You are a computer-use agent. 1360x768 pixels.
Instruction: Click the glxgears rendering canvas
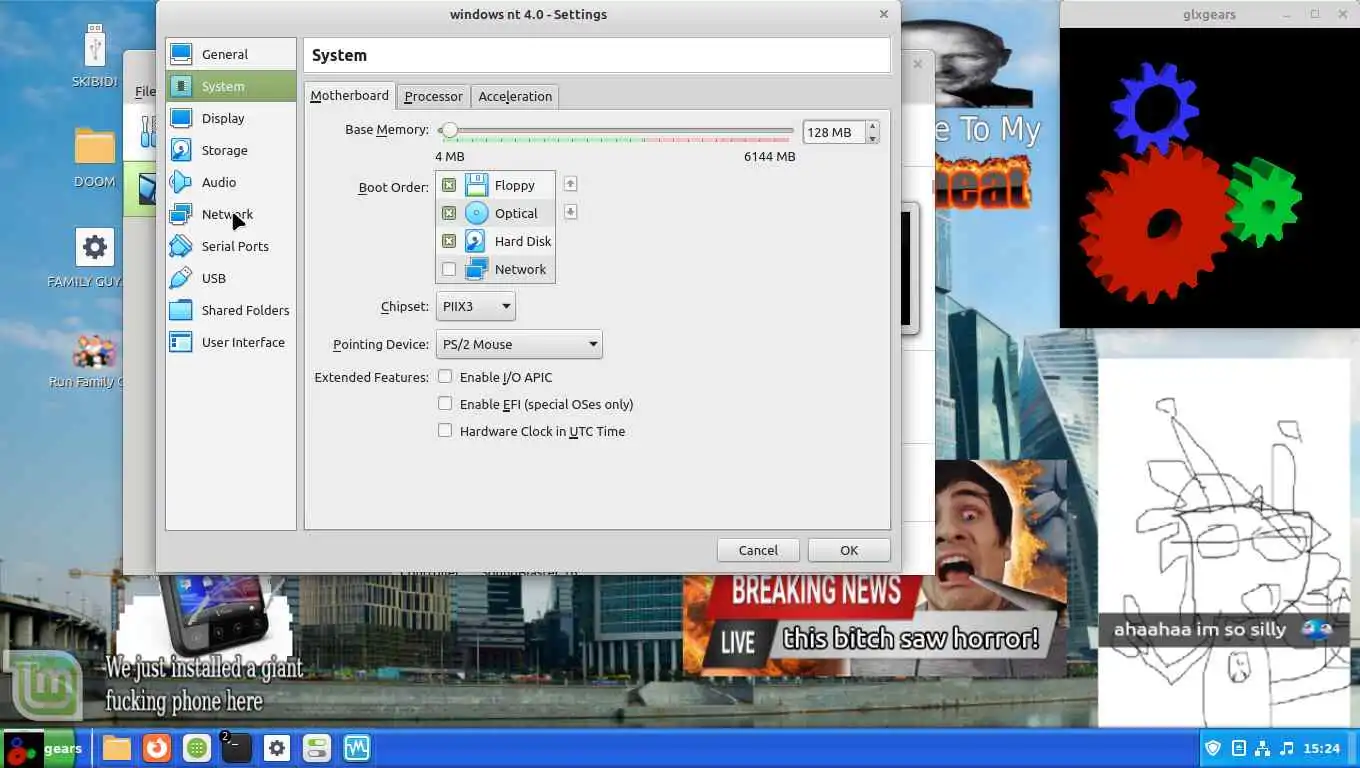tap(1209, 178)
